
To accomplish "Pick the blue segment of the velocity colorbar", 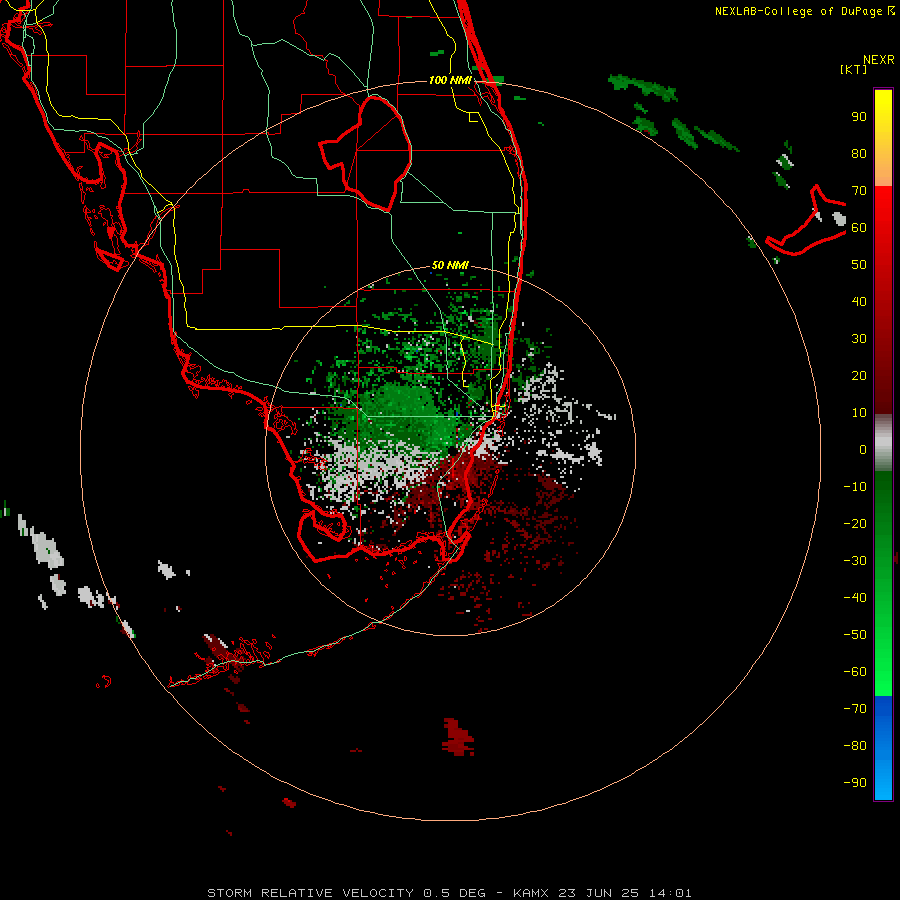I will tap(883, 748).
